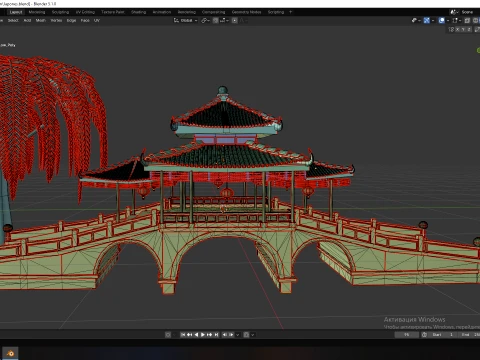Click the Start frame field

(x=442, y=335)
